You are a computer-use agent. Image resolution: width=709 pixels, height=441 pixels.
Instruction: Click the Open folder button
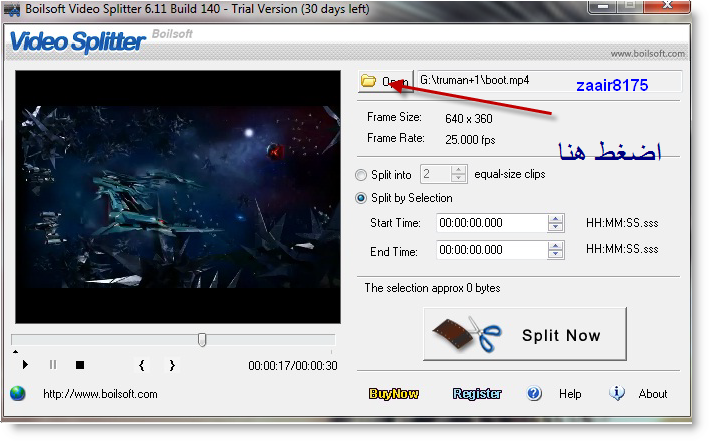(x=386, y=81)
